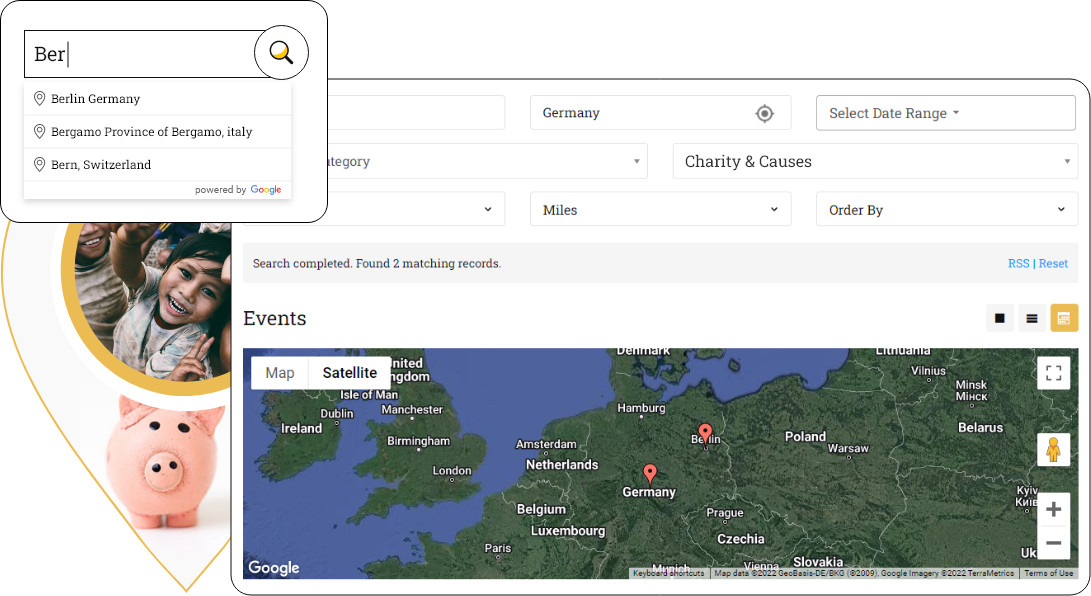Choose Berlin Germany from the suggestions

pos(96,99)
